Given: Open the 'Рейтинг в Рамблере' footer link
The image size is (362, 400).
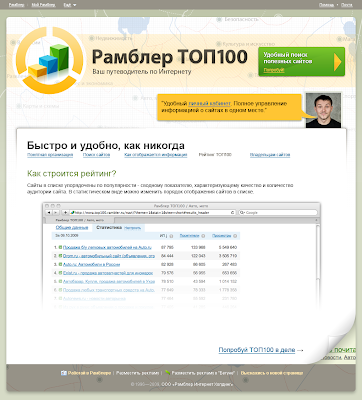Looking at the screenshot, I should 89,373.
